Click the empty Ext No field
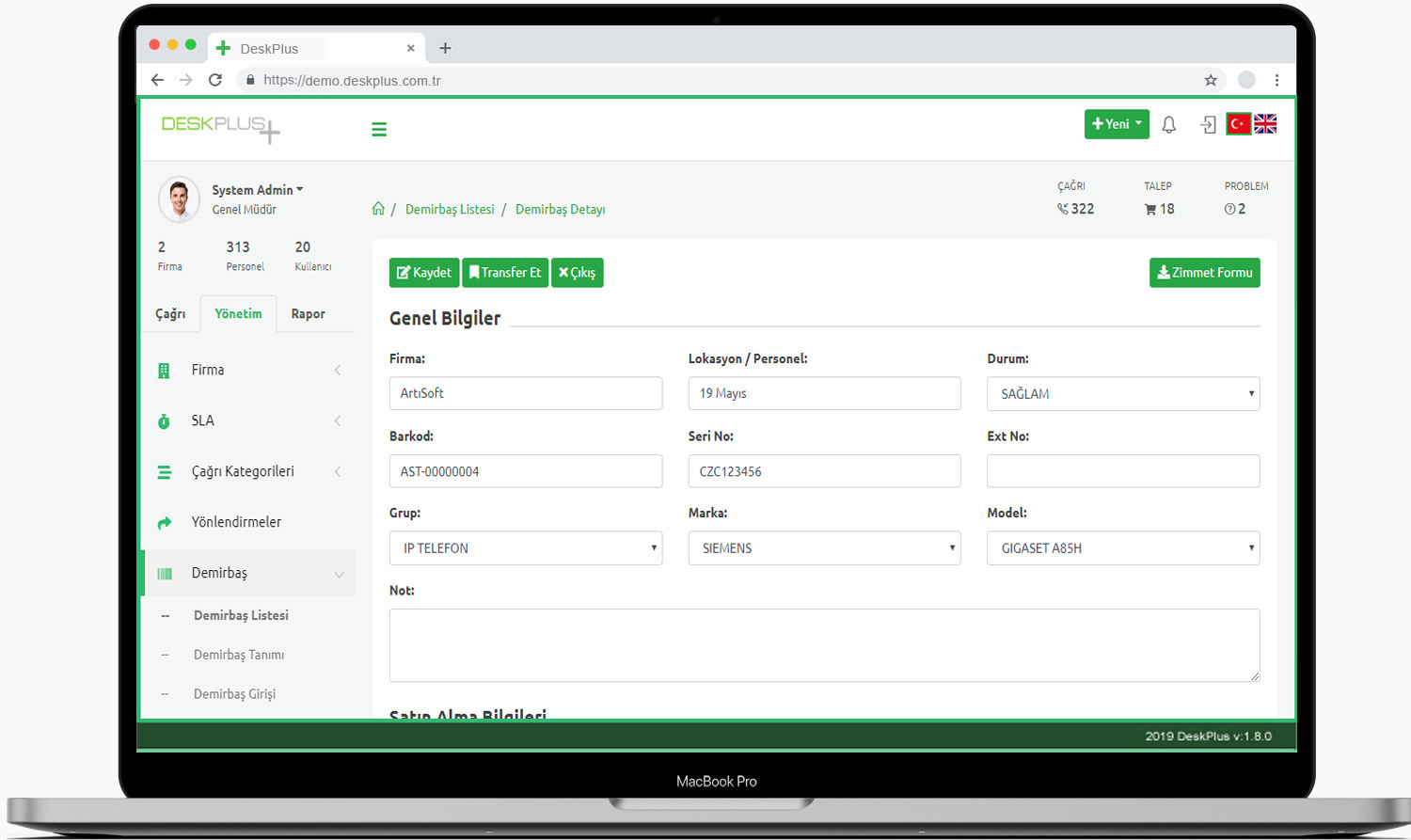The width and height of the screenshot is (1411, 840). point(1123,471)
